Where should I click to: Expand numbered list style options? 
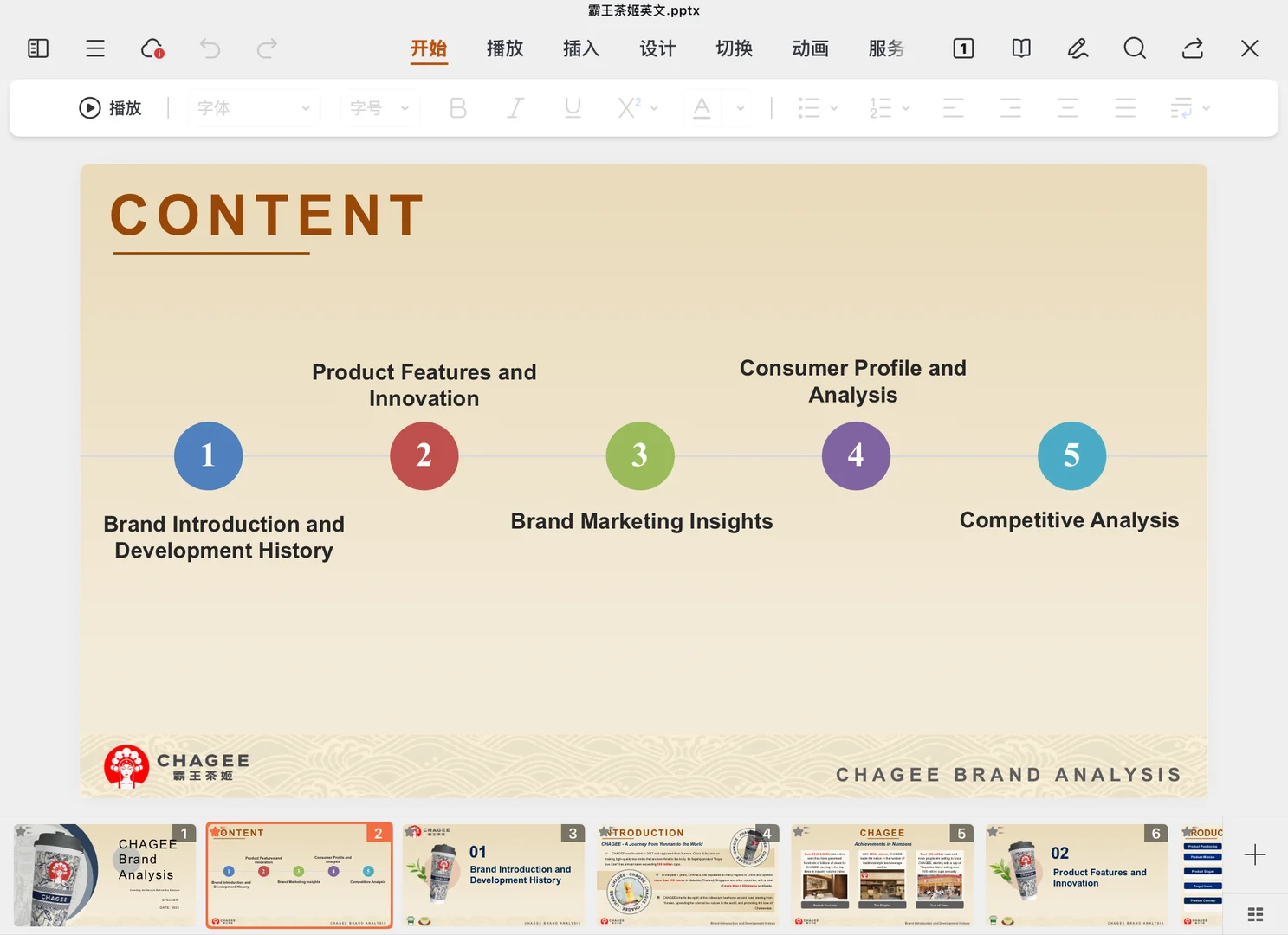coord(906,108)
